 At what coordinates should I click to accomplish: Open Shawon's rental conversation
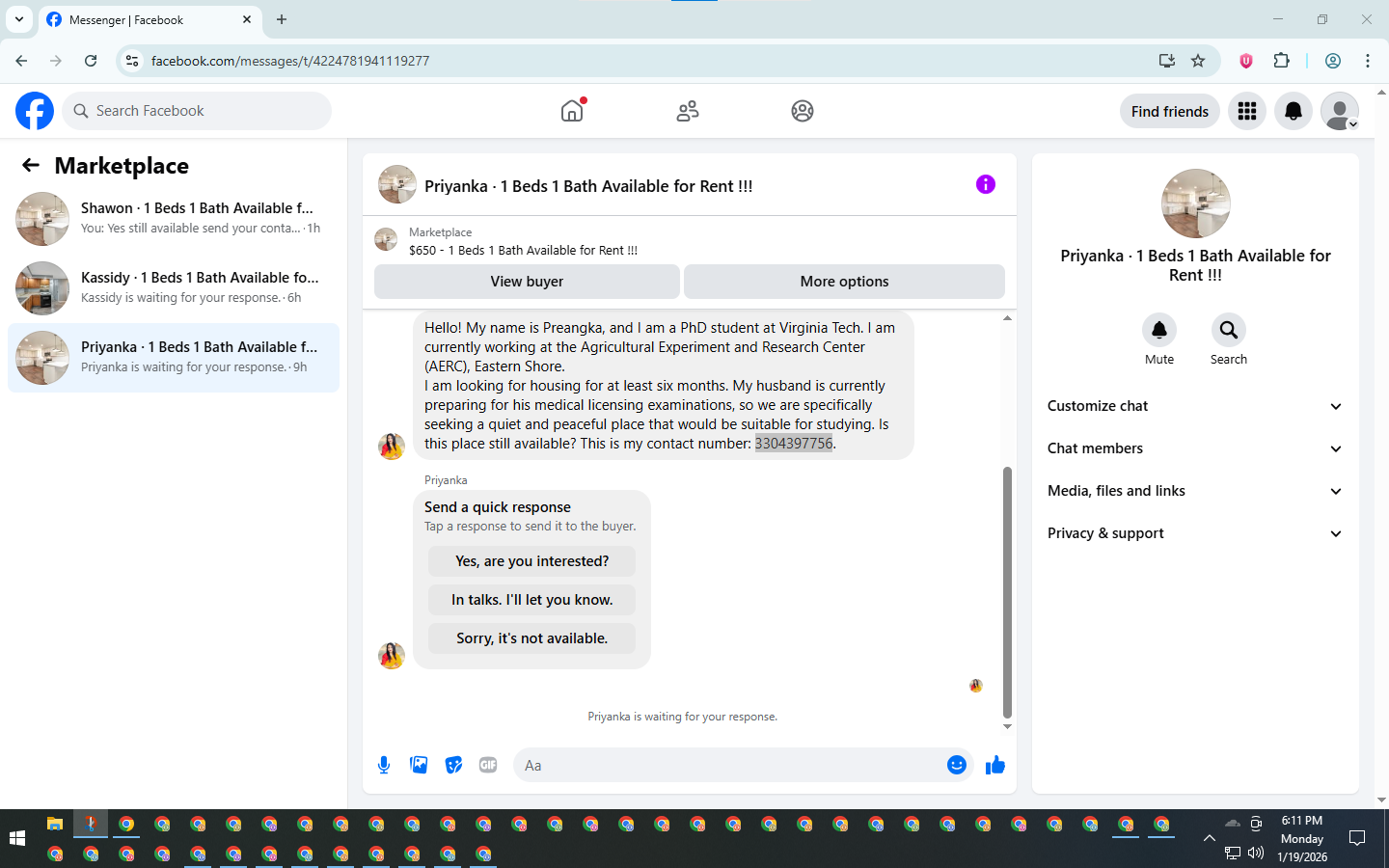(x=174, y=219)
